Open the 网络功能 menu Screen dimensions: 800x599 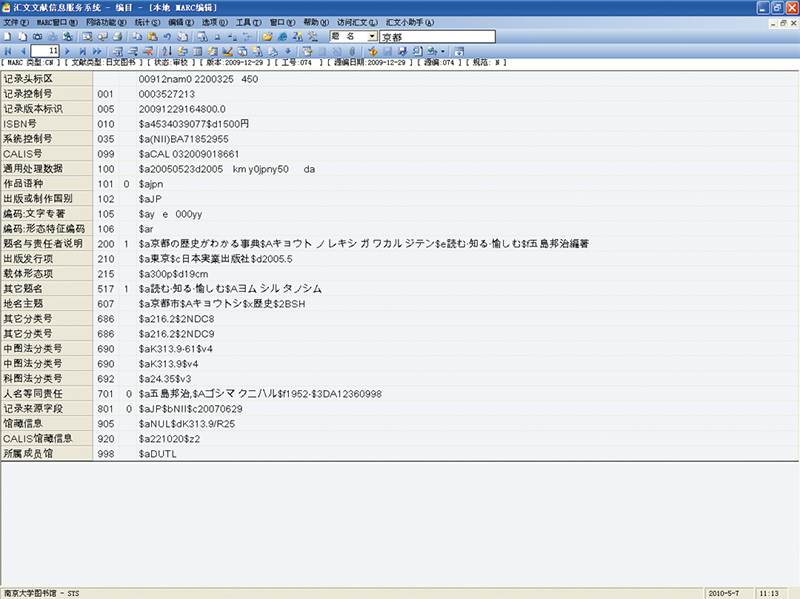[106, 22]
